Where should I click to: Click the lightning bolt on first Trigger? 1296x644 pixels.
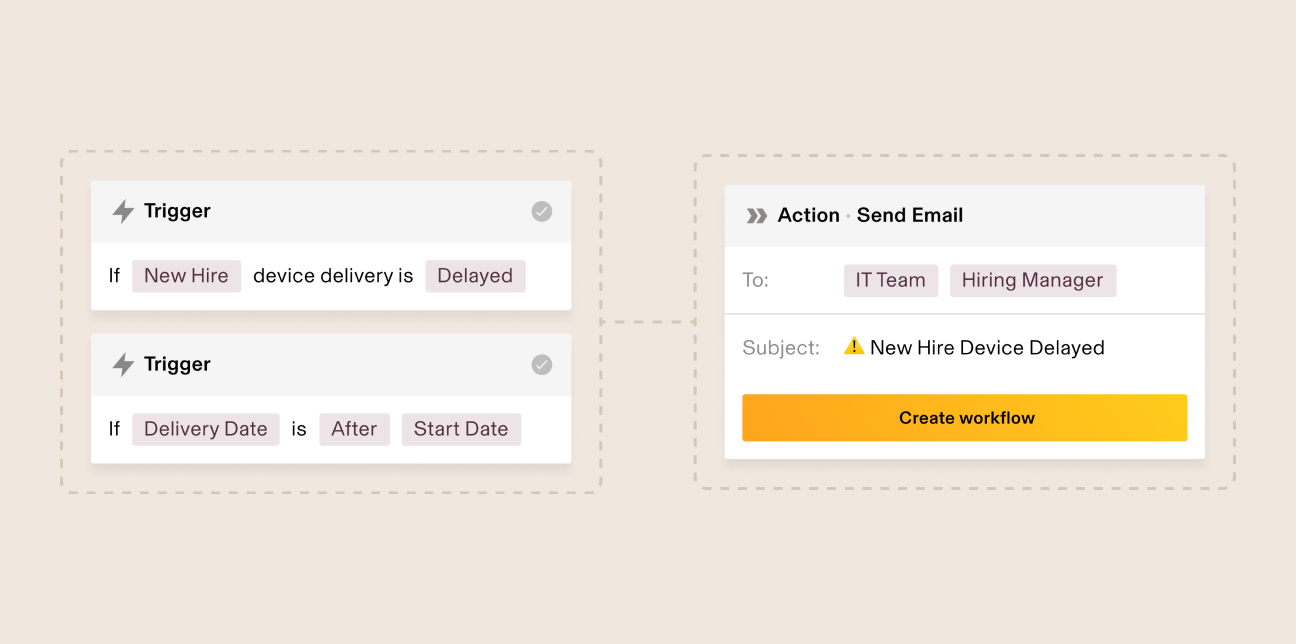123,211
